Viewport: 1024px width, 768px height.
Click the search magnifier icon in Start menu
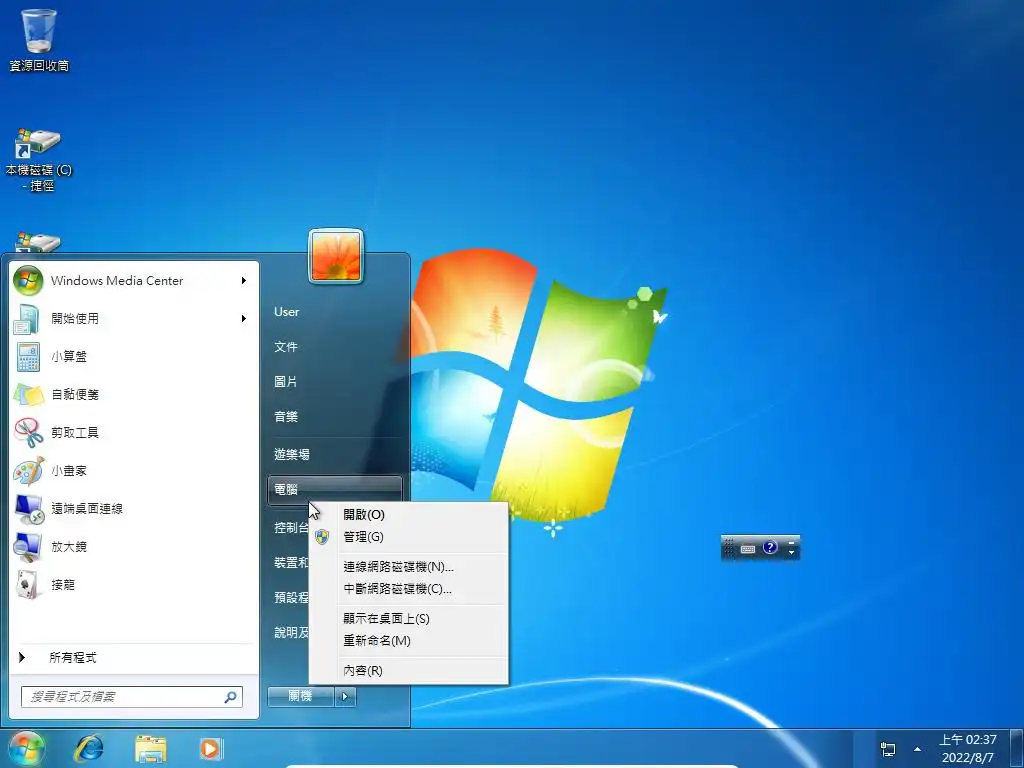(x=230, y=697)
